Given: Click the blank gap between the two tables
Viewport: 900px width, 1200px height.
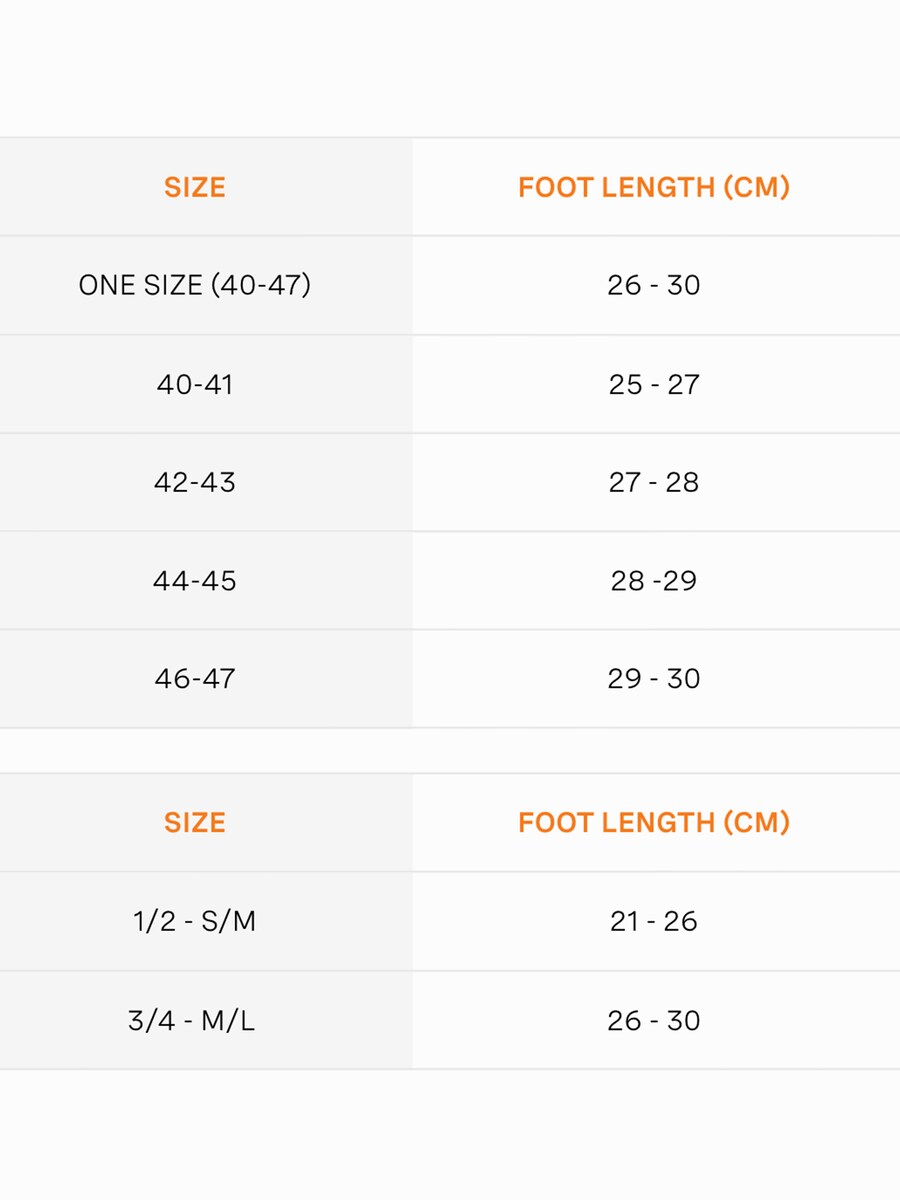Looking at the screenshot, I should (450, 750).
